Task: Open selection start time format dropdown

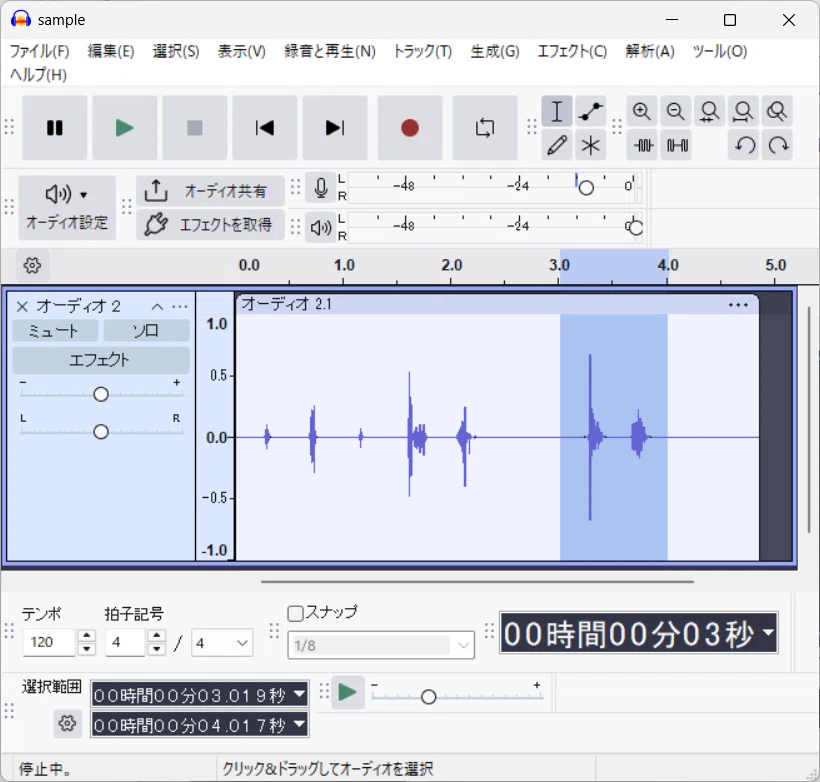Action: [x=299, y=694]
